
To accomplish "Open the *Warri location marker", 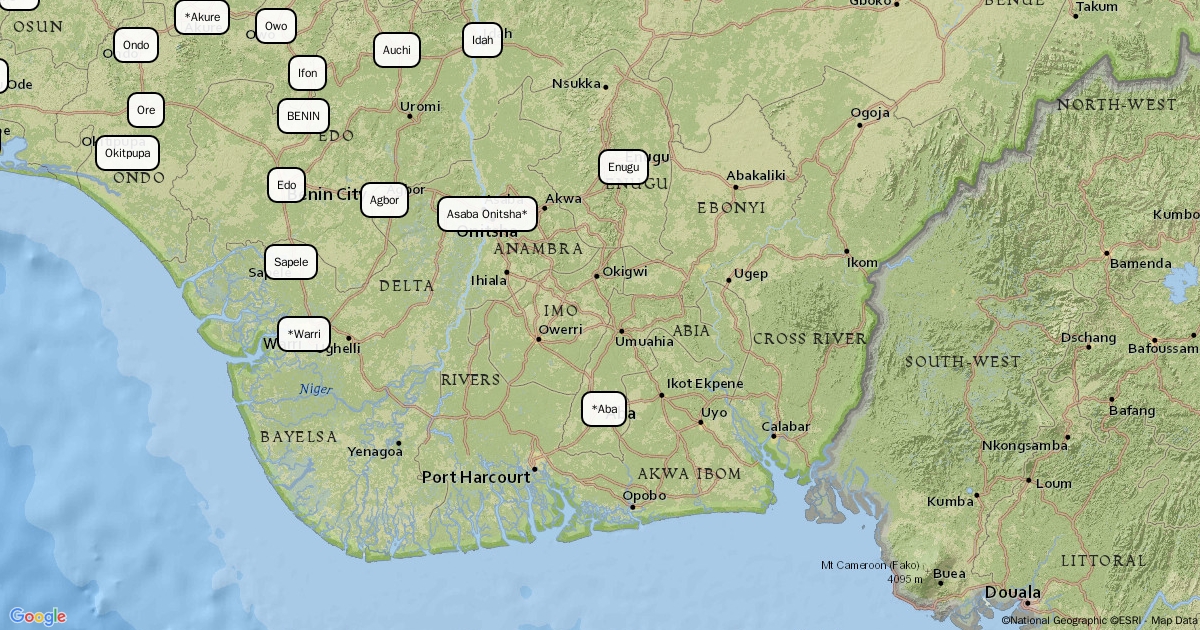I will tap(304, 334).
